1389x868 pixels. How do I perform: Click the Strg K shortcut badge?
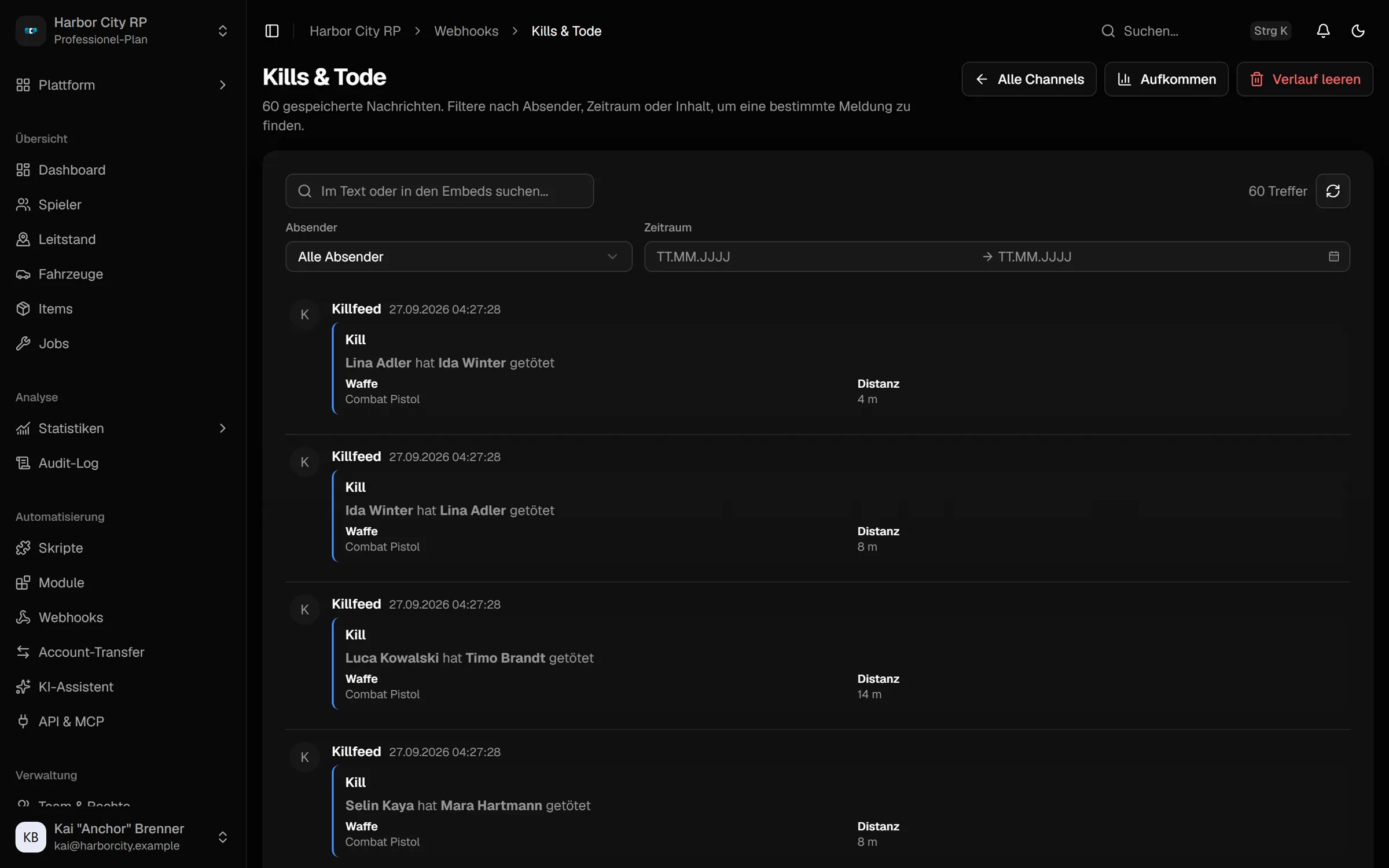1270,31
